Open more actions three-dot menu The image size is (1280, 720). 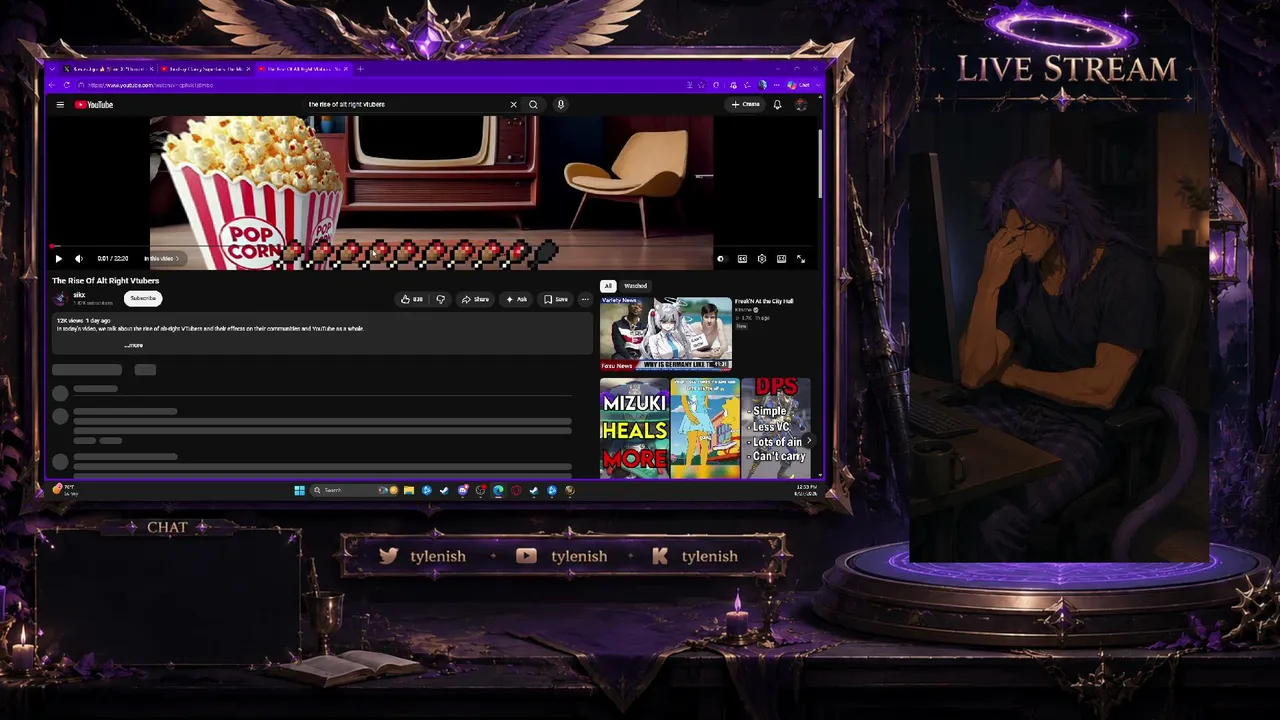coord(585,299)
